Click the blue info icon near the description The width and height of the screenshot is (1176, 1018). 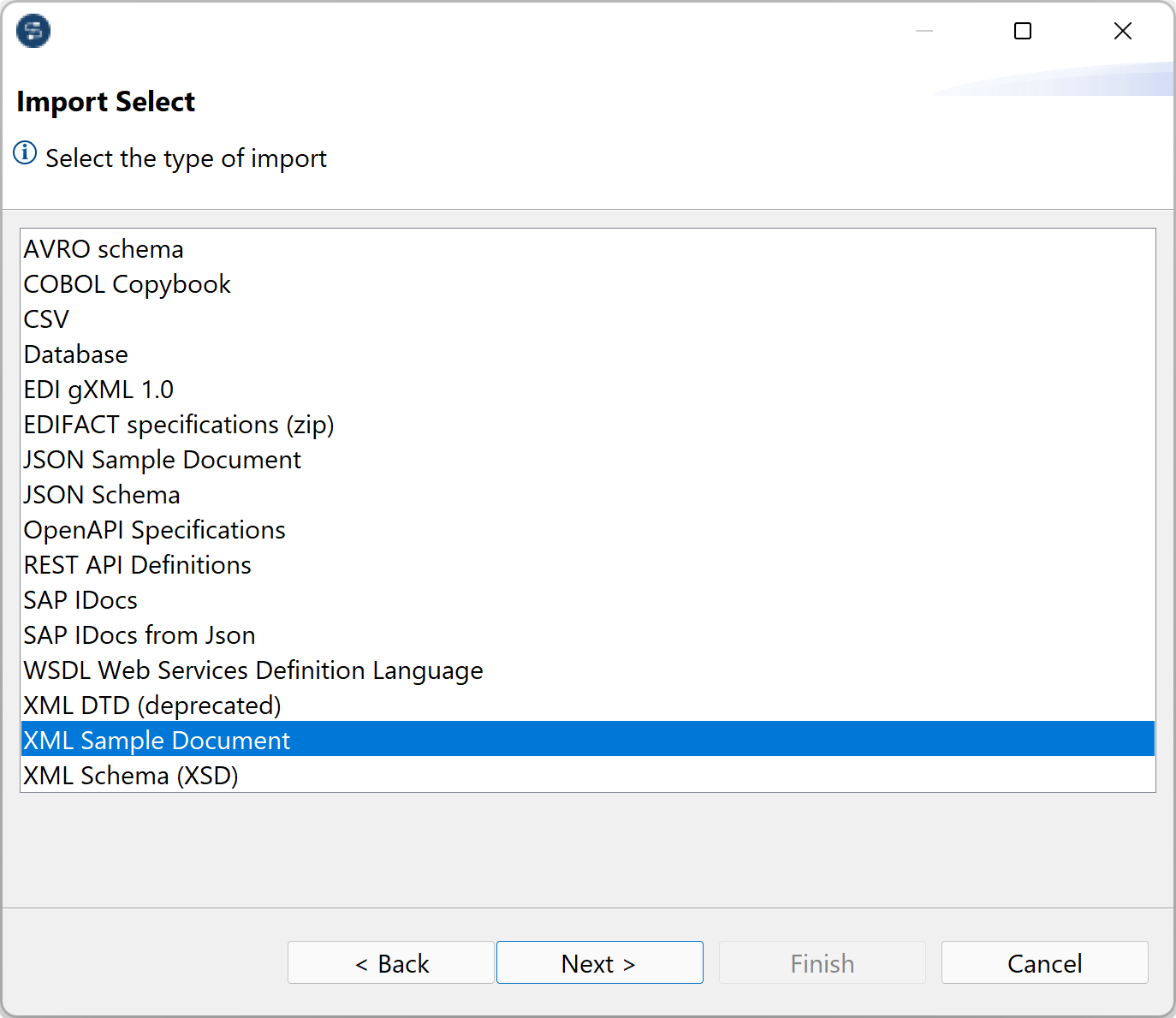pyautogui.click(x=24, y=152)
